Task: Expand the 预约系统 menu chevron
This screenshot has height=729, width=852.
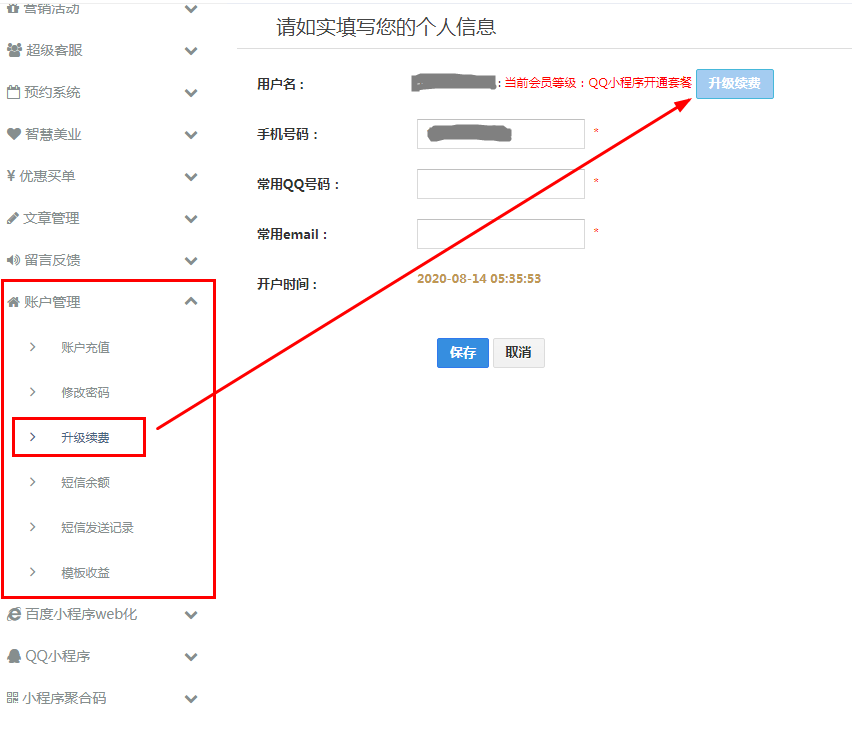Action: [x=191, y=93]
